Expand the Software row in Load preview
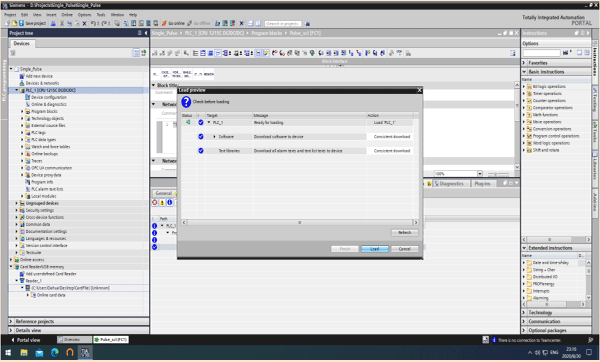 214,137
